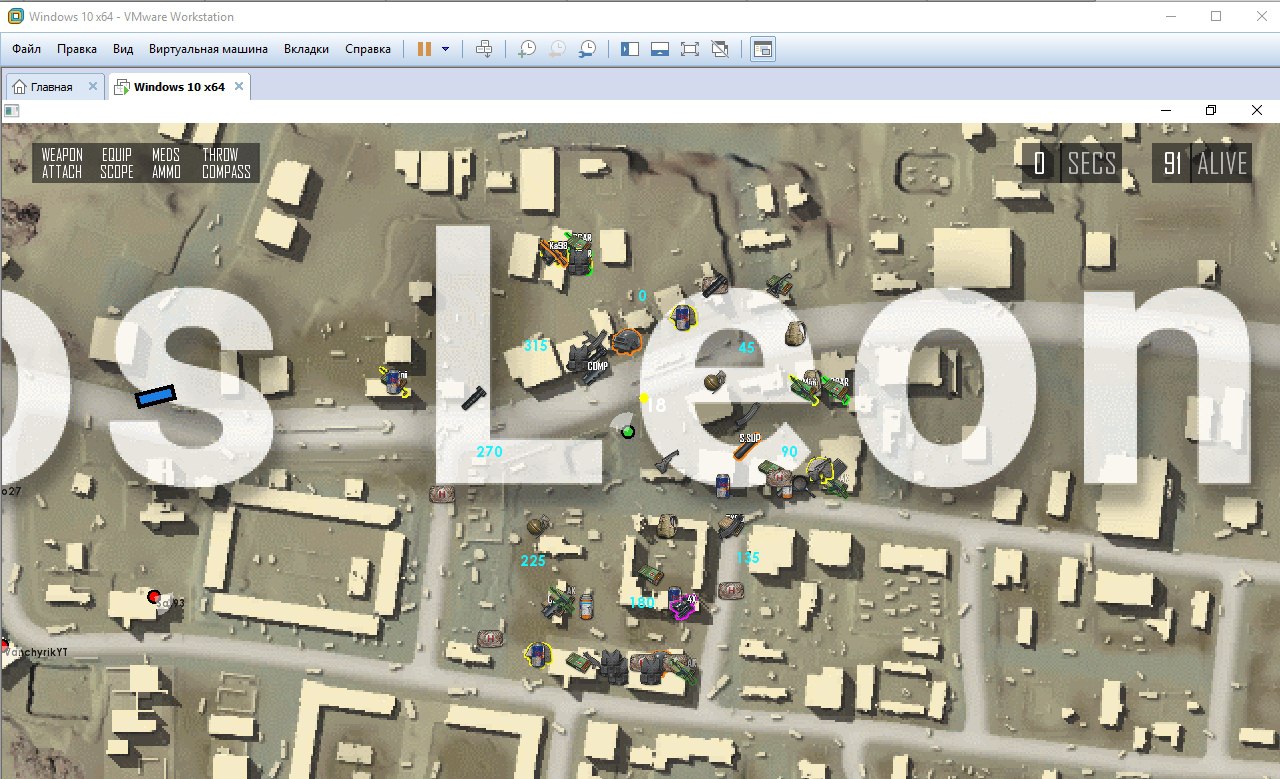Click the blue vehicle marker

pyautogui.click(x=156, y=396)
